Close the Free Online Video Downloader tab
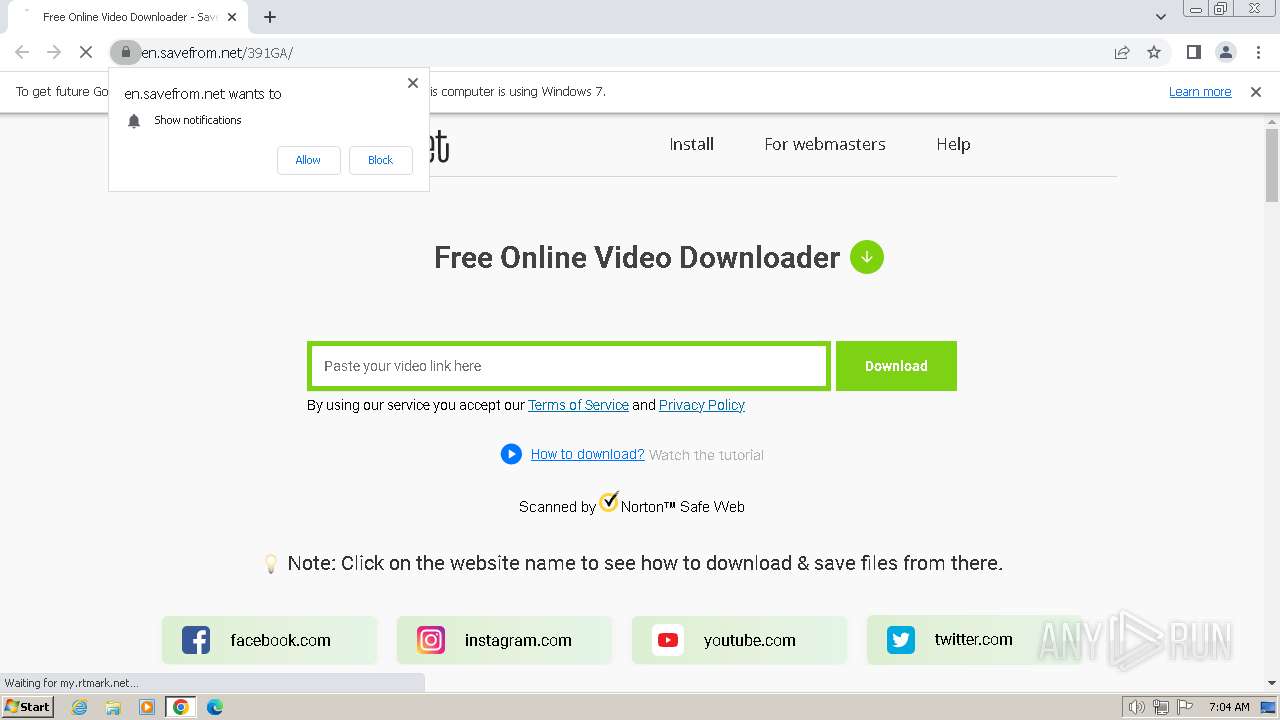 [232, 17]
